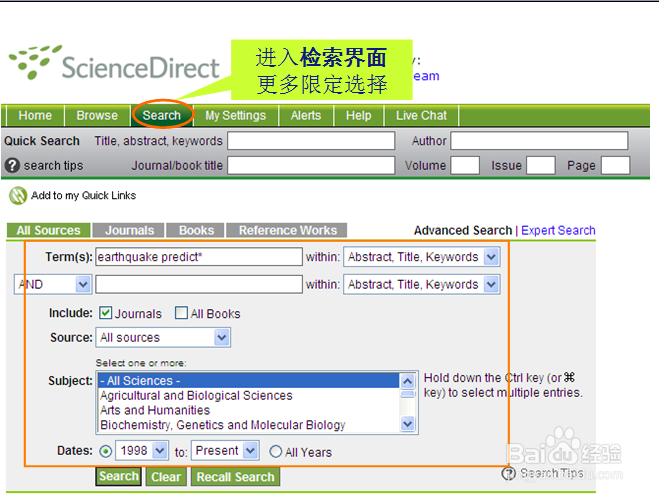Click the Search Tips help icon at bottom right
Screen dimensions: 659x497
pyautogui.click(x=508, y=473)
